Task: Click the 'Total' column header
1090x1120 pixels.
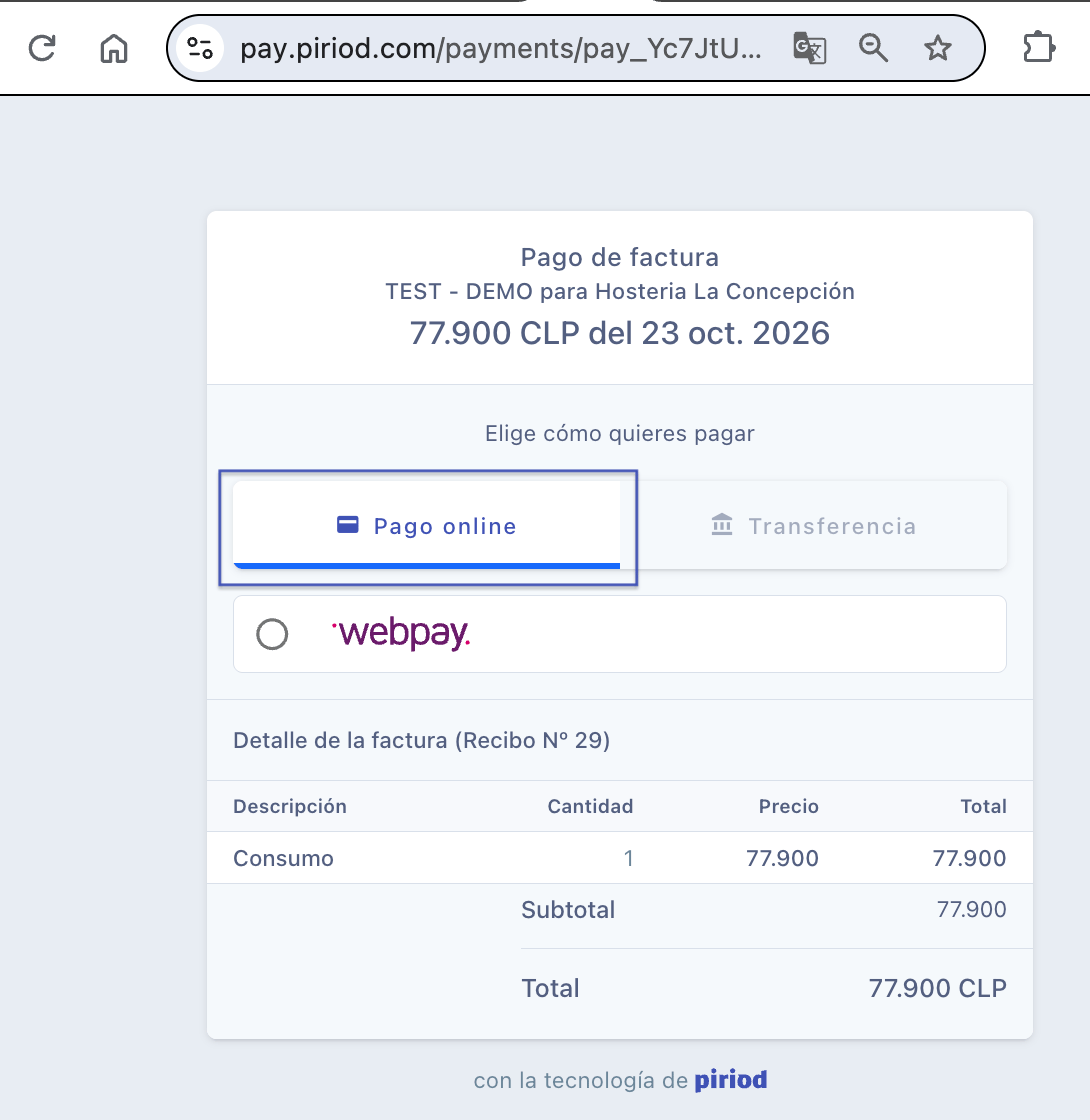Action: coord(983,806)
